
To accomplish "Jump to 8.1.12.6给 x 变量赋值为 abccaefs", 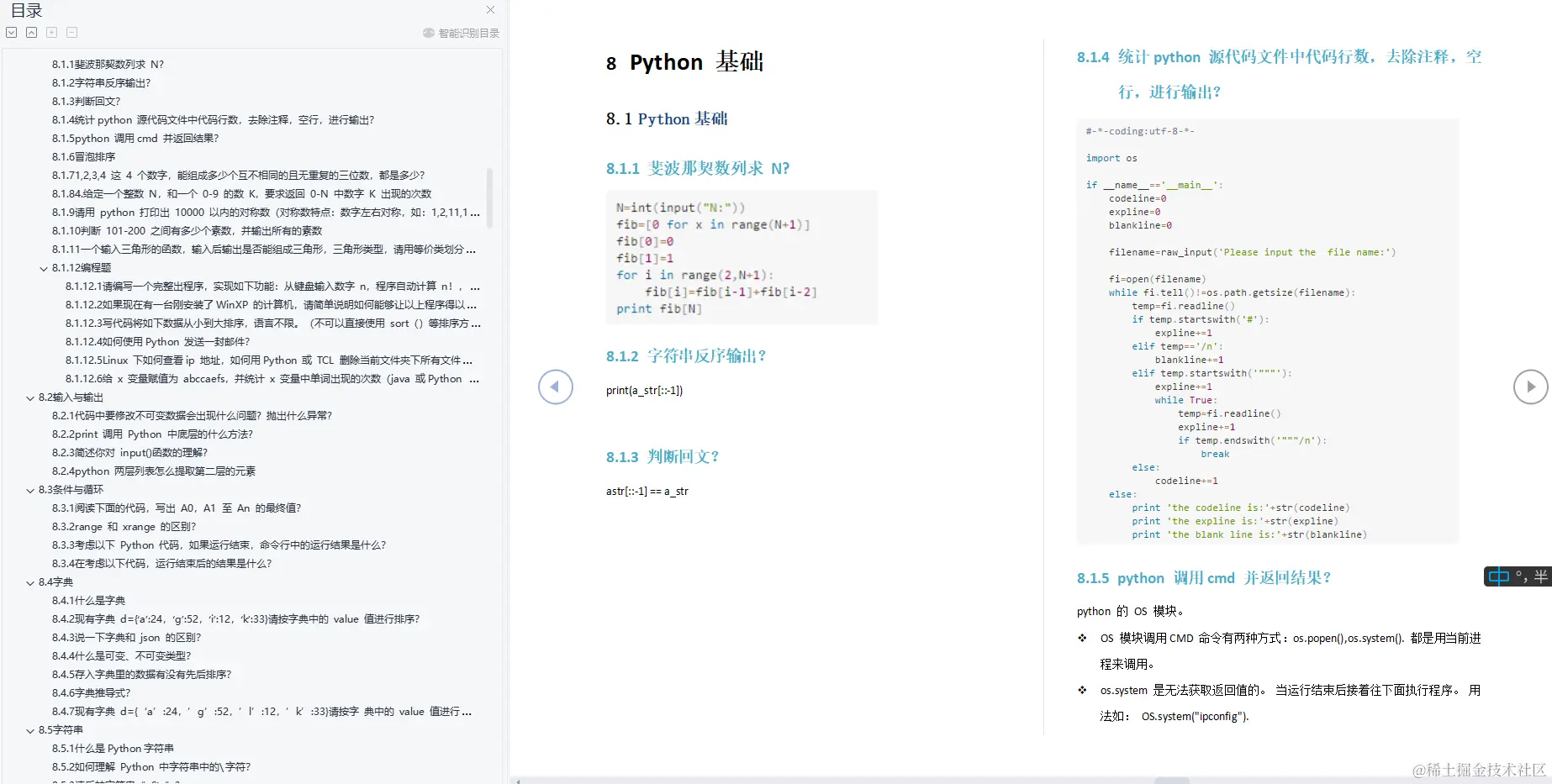I will [272, 379].
